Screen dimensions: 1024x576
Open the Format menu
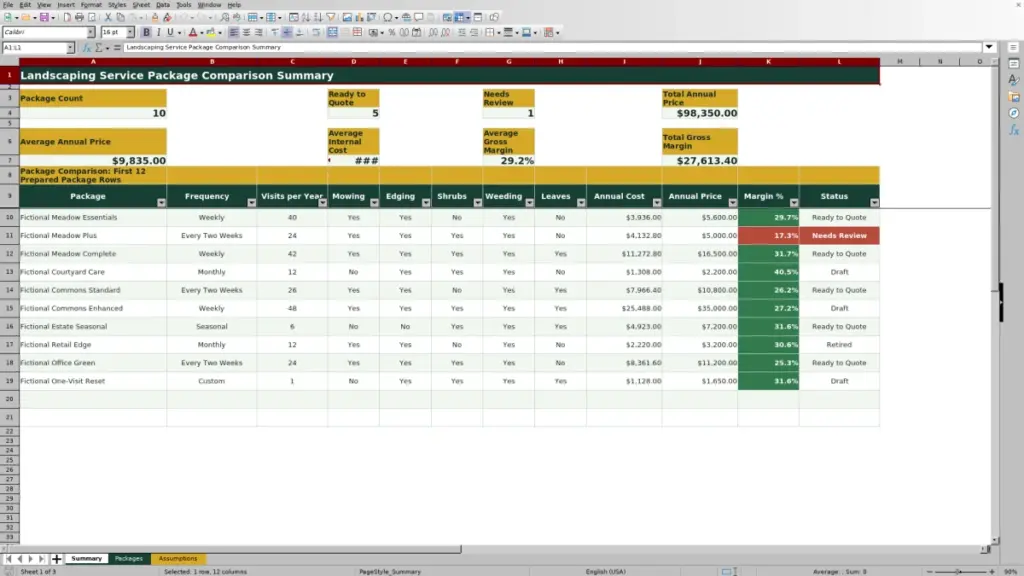pyautogui.click(x=91, y=5)
